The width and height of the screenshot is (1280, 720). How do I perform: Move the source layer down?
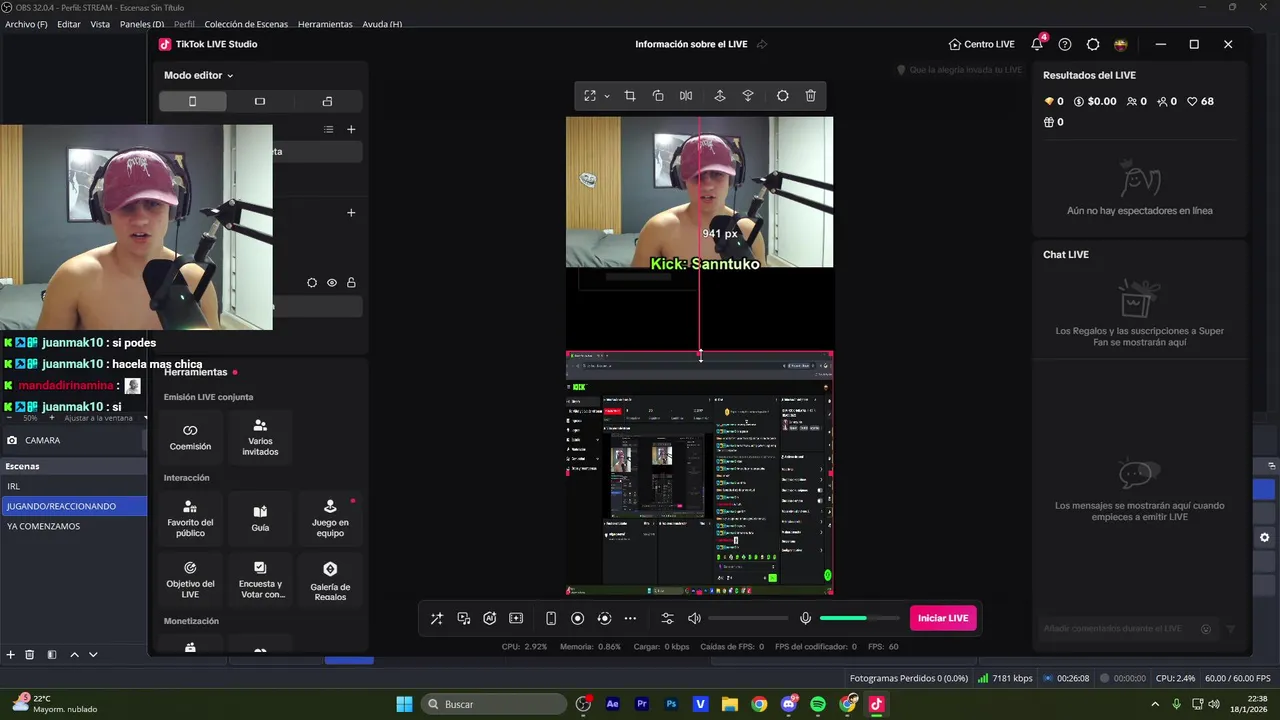tap(747, 96)
